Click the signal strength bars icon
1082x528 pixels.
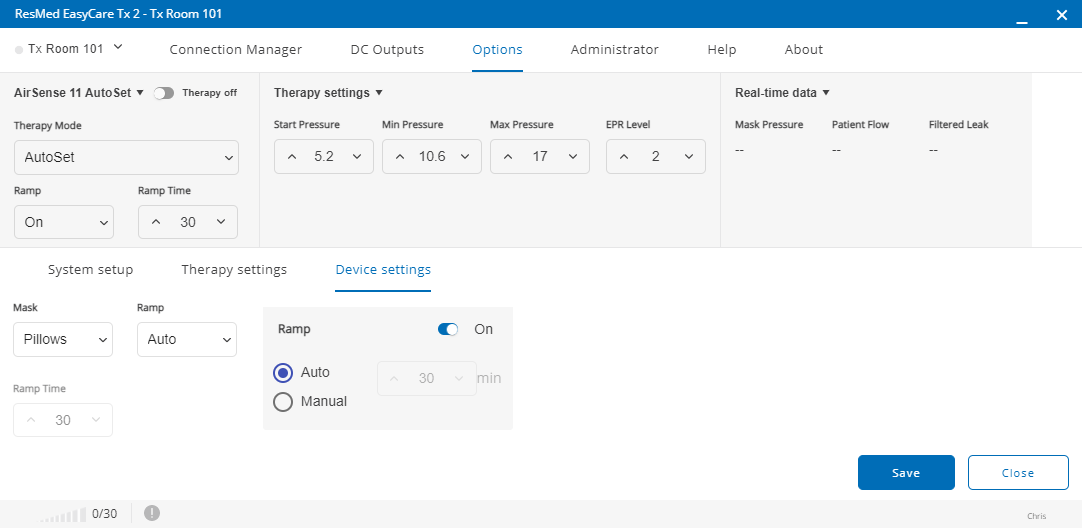coord(63,514)
